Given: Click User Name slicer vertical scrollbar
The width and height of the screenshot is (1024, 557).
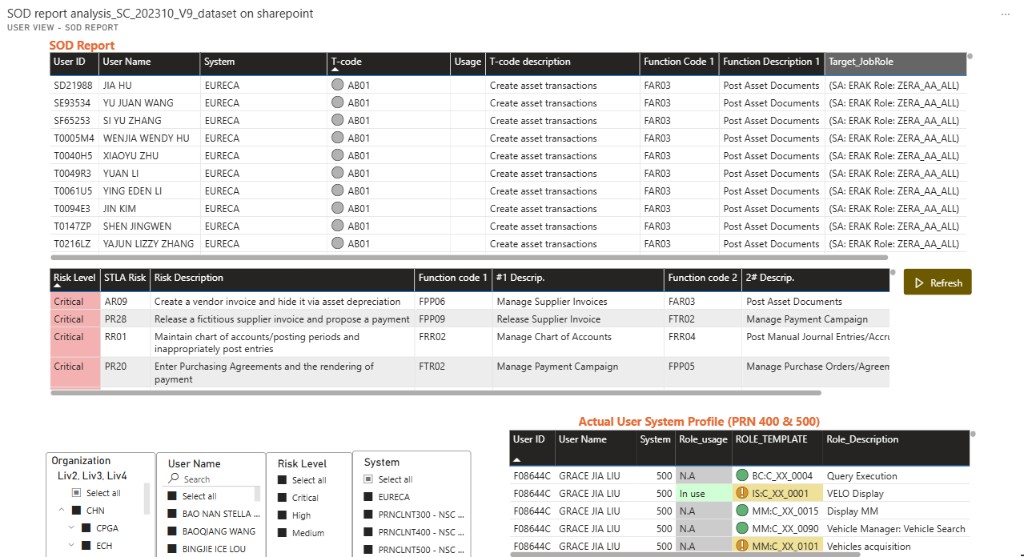Looking at the screenshot, I should tap(257, 494).
